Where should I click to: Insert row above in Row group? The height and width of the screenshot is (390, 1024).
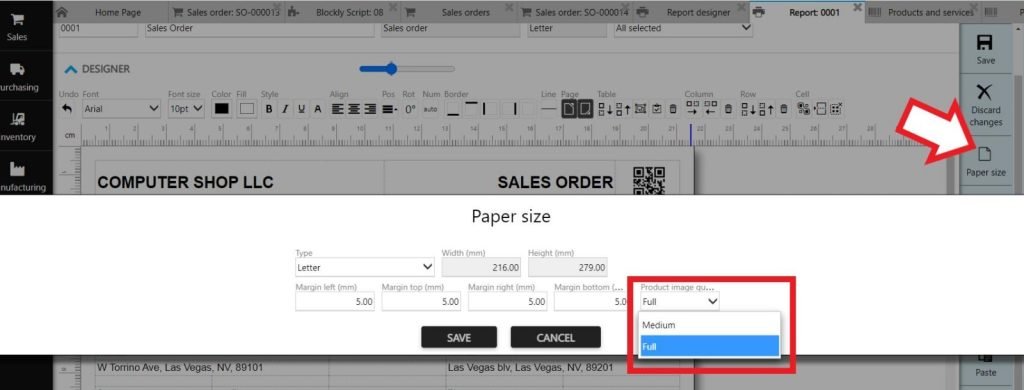pos(766,109)
